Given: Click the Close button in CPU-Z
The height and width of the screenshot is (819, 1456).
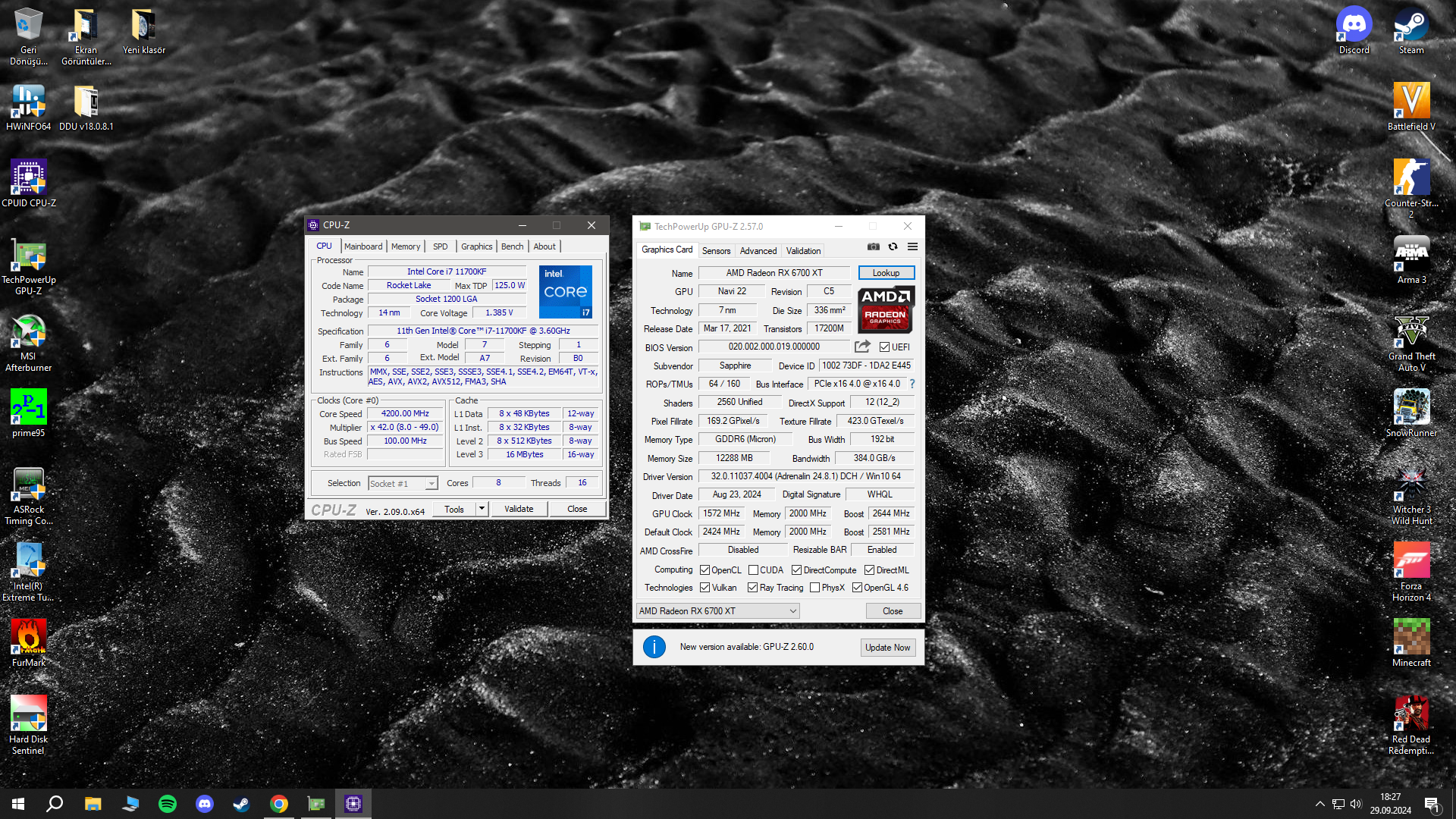Looking at the screenshot, I should (577, 509).
